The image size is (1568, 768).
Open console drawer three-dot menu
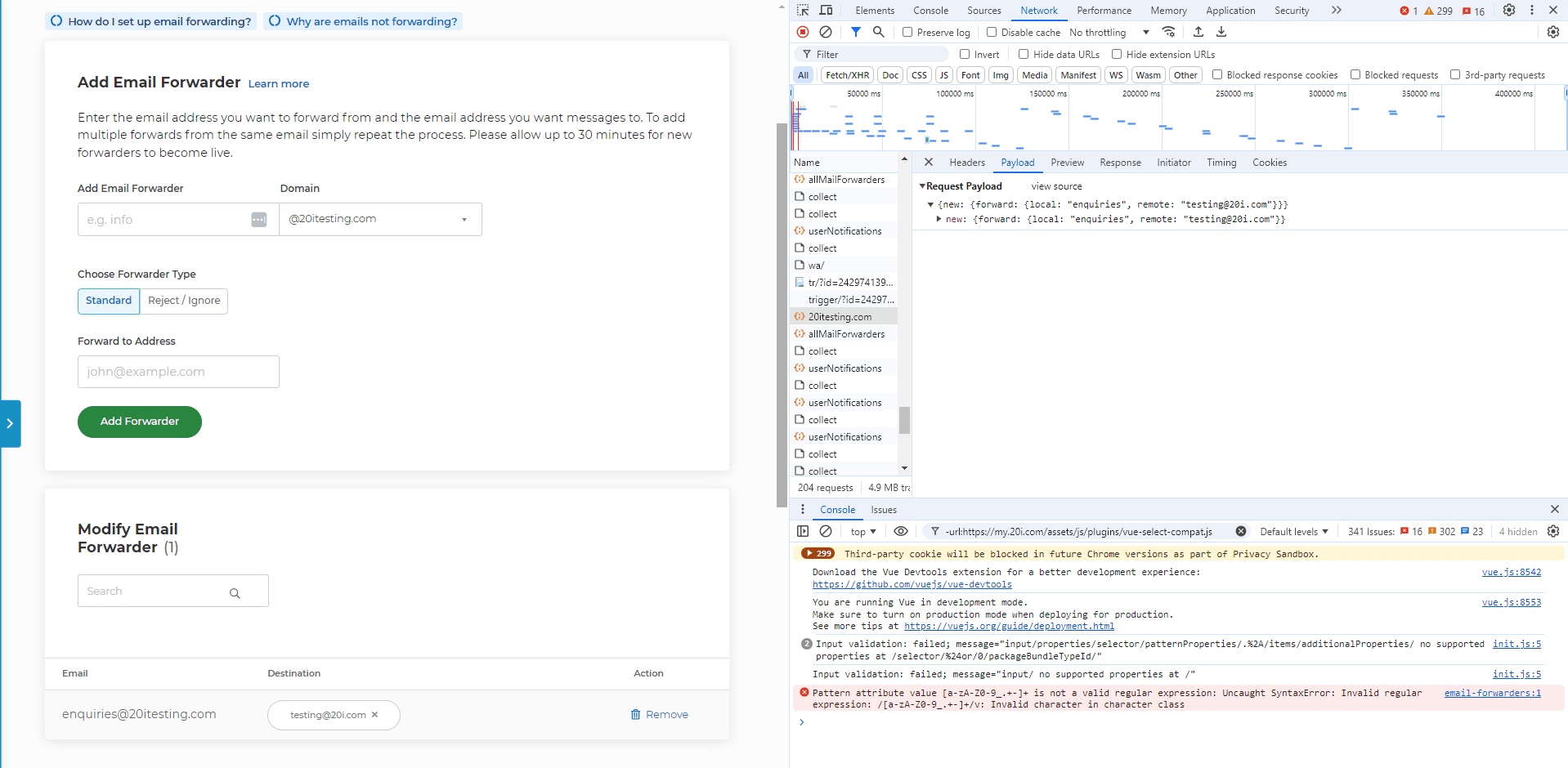point(803,509)
